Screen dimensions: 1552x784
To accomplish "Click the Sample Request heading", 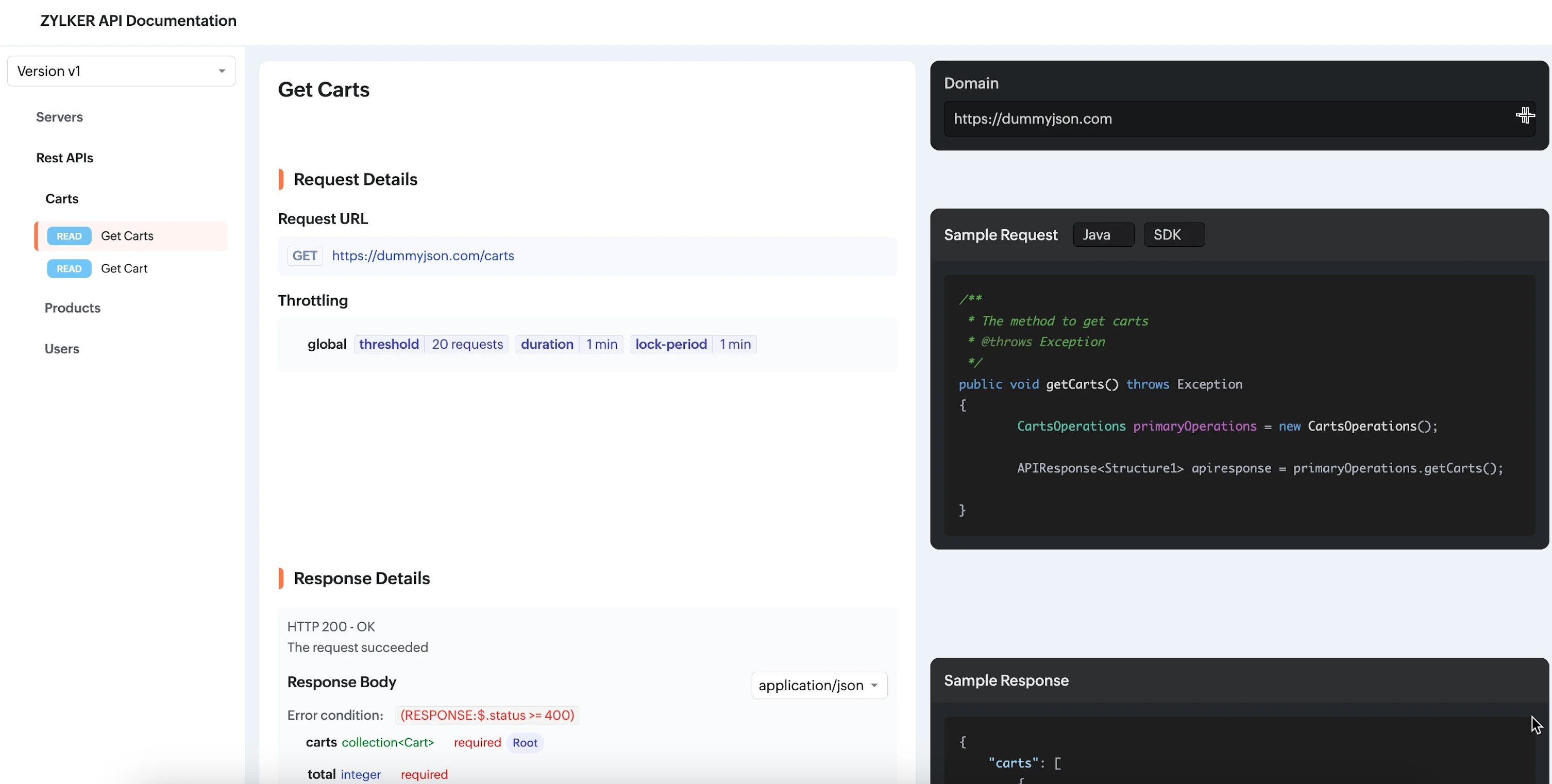I will pyautogui.click(x=1001, y=235).
